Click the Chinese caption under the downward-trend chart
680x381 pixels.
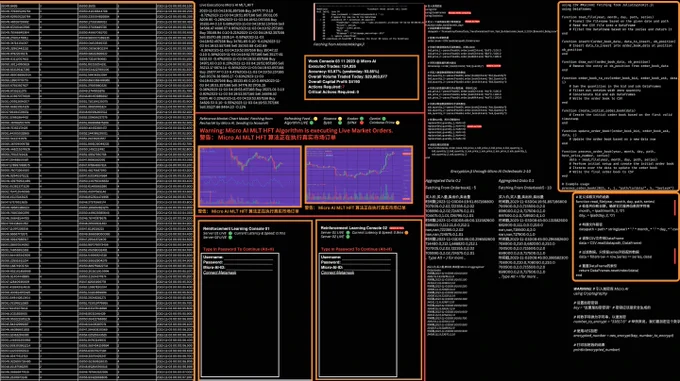248,211
